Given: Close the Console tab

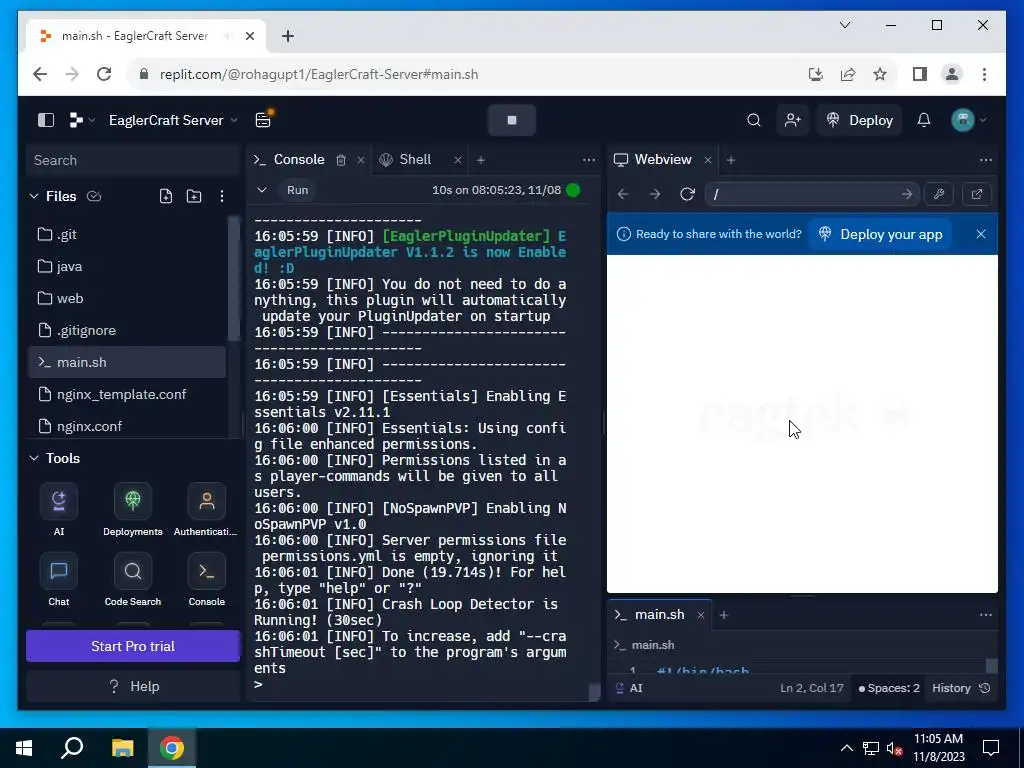Looking at the screenshot, I should (360, 160).
